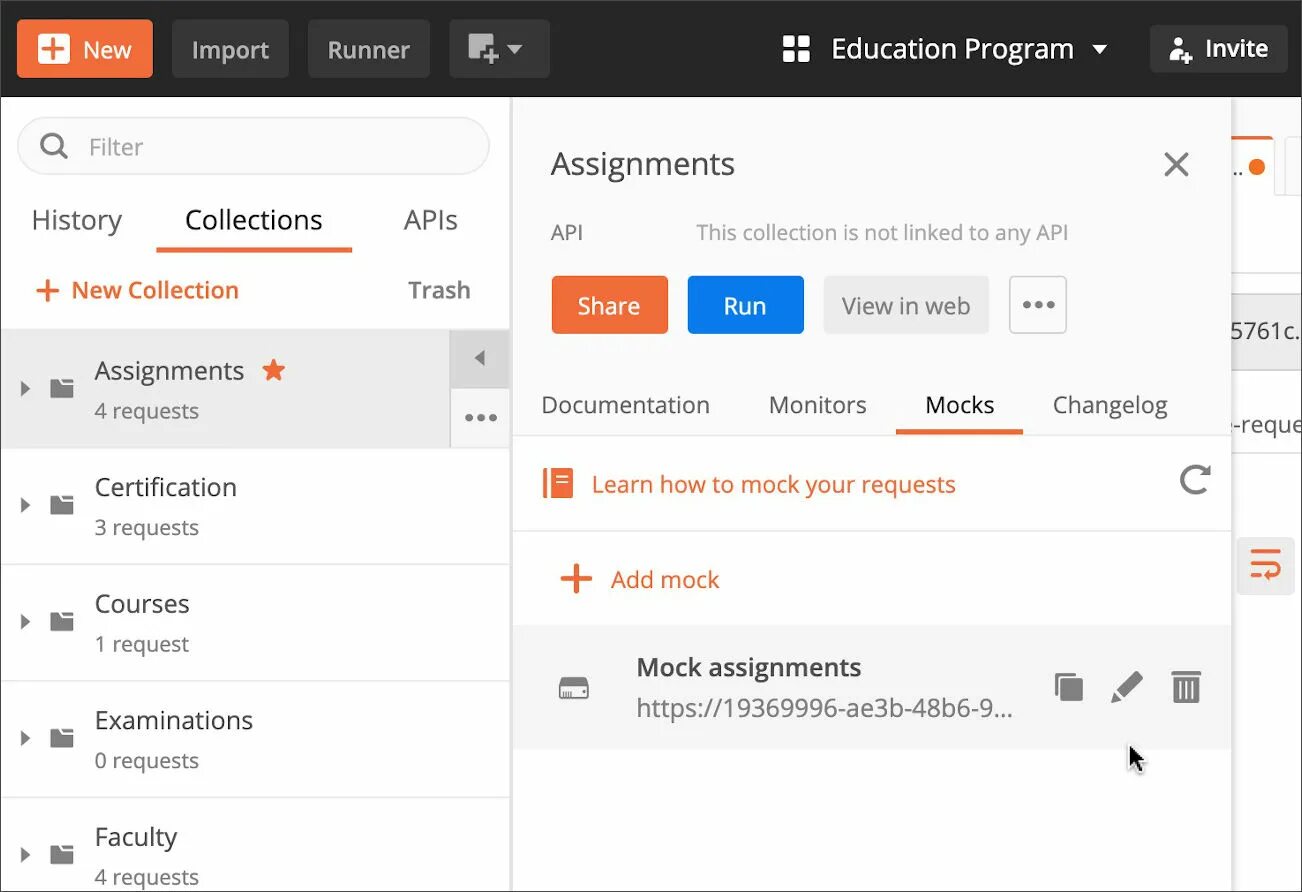This screenshot has height=892, width=1302.
Task: Open more actions menu beside View in web
Action: [x=1038, y=305]
